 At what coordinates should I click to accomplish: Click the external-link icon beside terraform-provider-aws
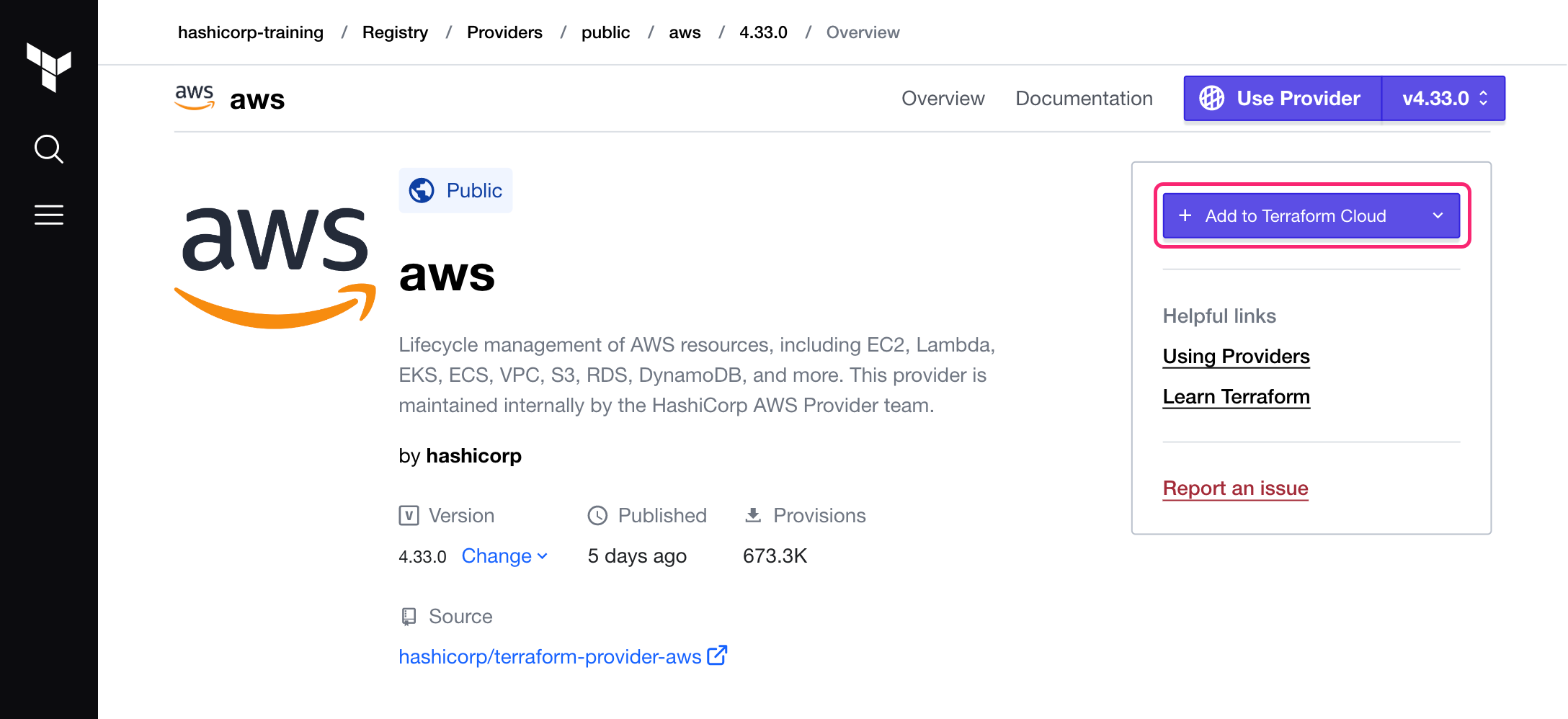coord(716,656)
